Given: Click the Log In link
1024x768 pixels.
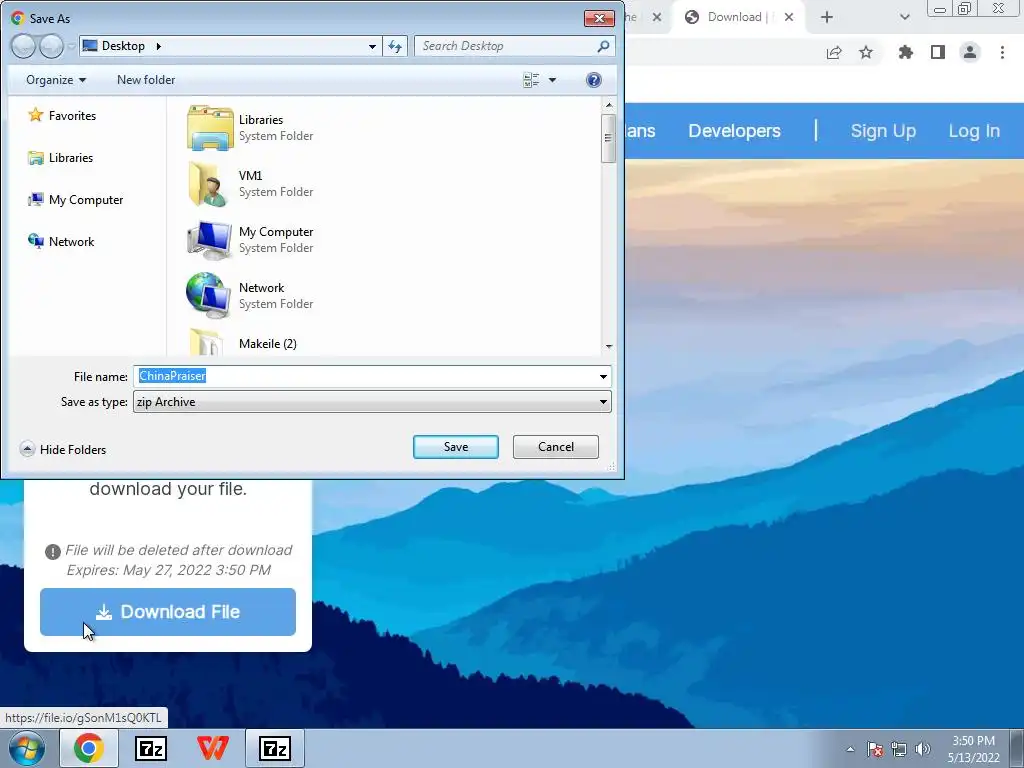Looking at the screenshot, I should point(974,131).
